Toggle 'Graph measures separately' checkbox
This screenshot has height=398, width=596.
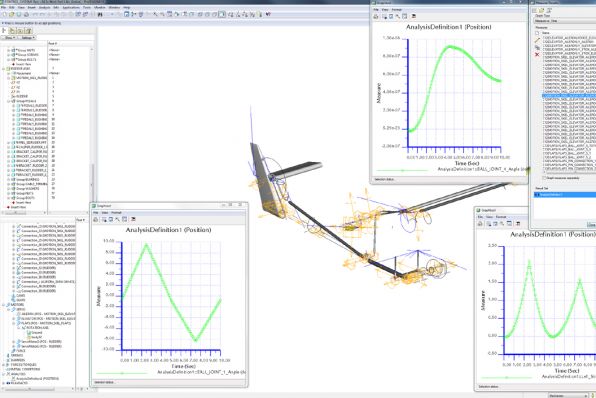[x=544, y=178]
